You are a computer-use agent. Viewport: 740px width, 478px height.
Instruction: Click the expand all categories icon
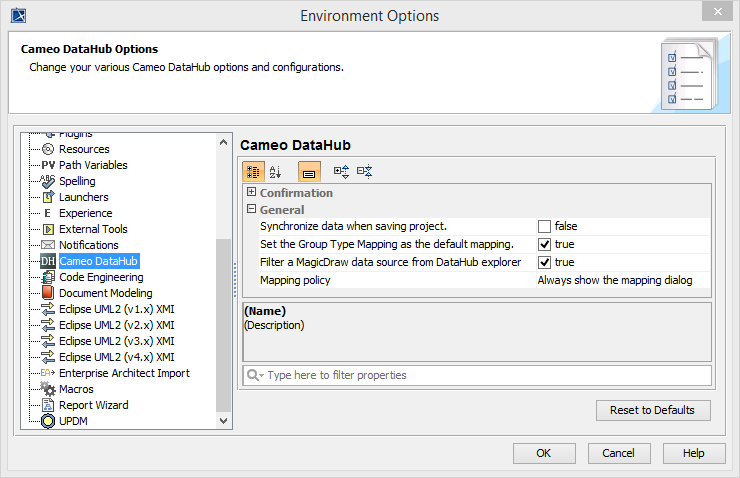341,172
